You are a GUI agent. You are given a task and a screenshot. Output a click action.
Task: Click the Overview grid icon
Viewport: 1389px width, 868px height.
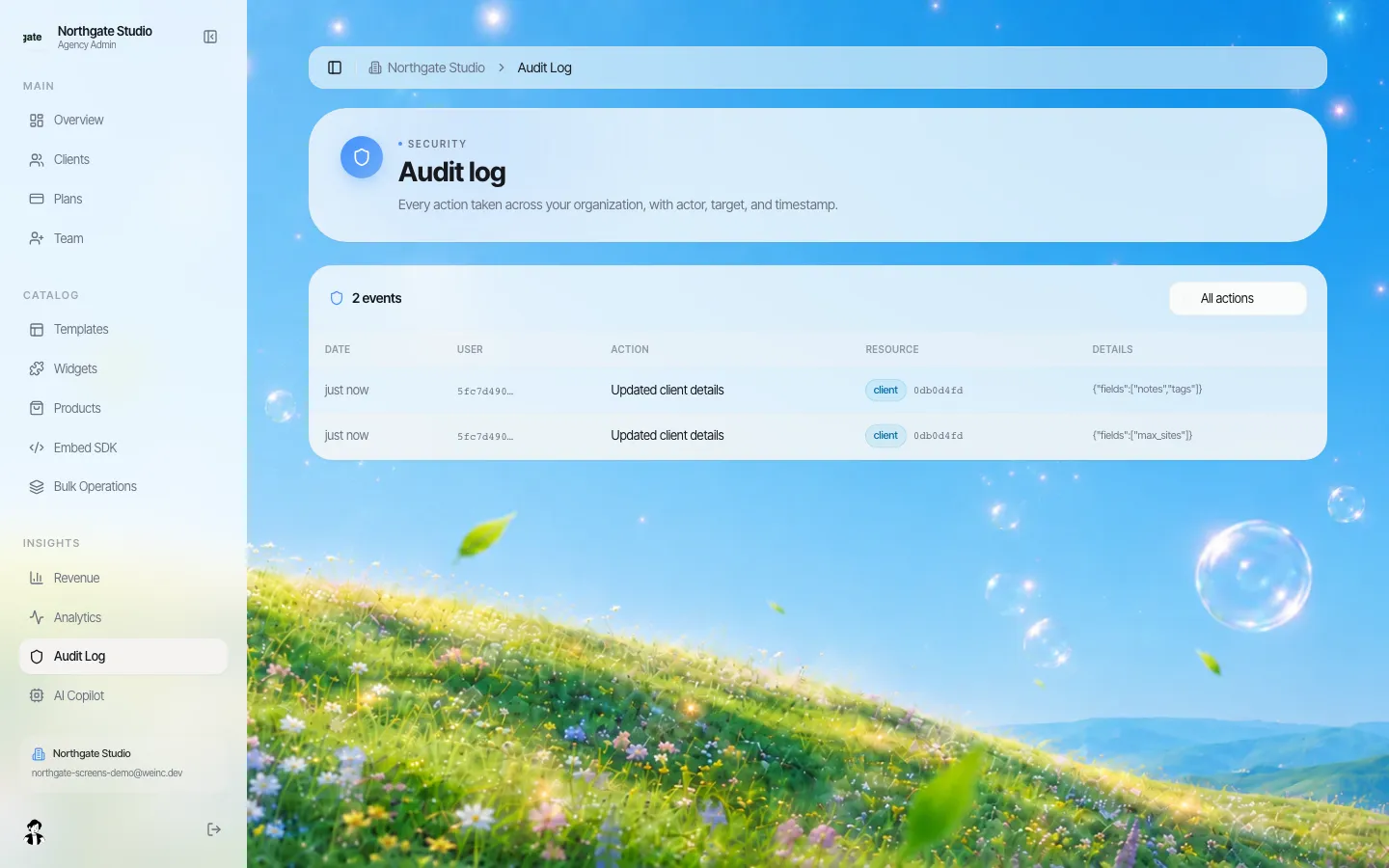pyautogui.click(x=37, y=121)
